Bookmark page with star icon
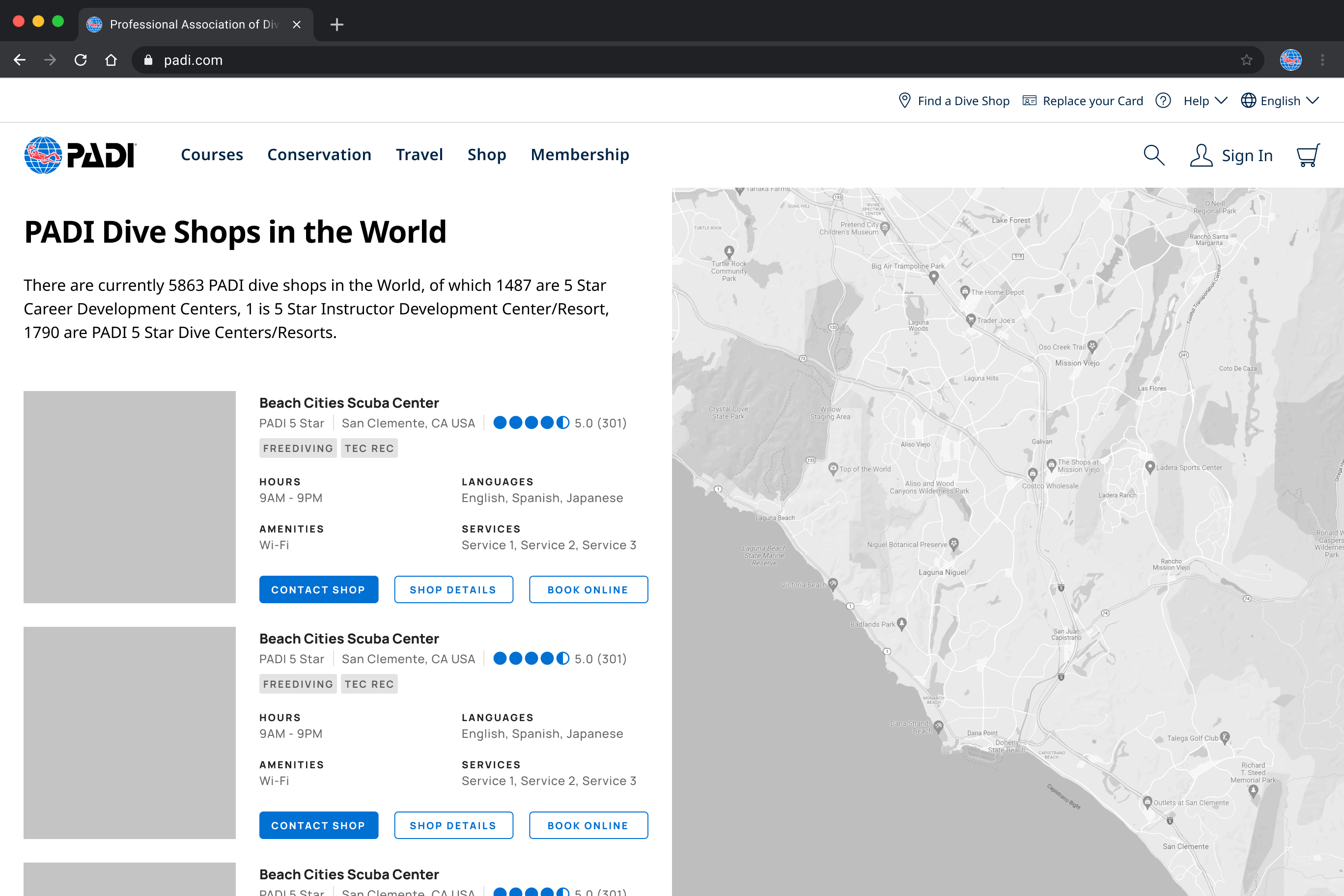The image size is (1344, 896). coord(1246,60)
